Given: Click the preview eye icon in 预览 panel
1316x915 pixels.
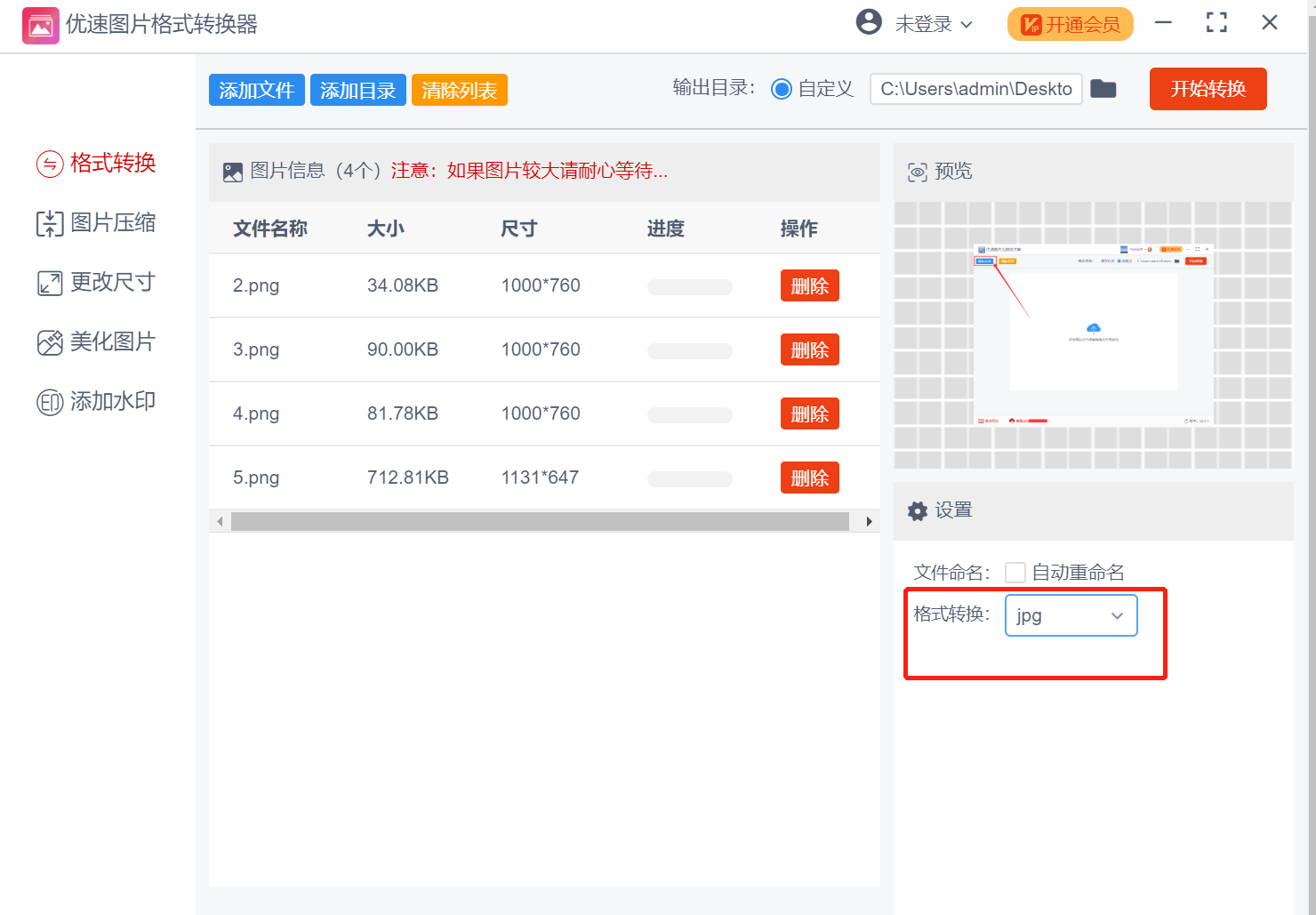Looking at the screenshot, I should click(917, 171).
